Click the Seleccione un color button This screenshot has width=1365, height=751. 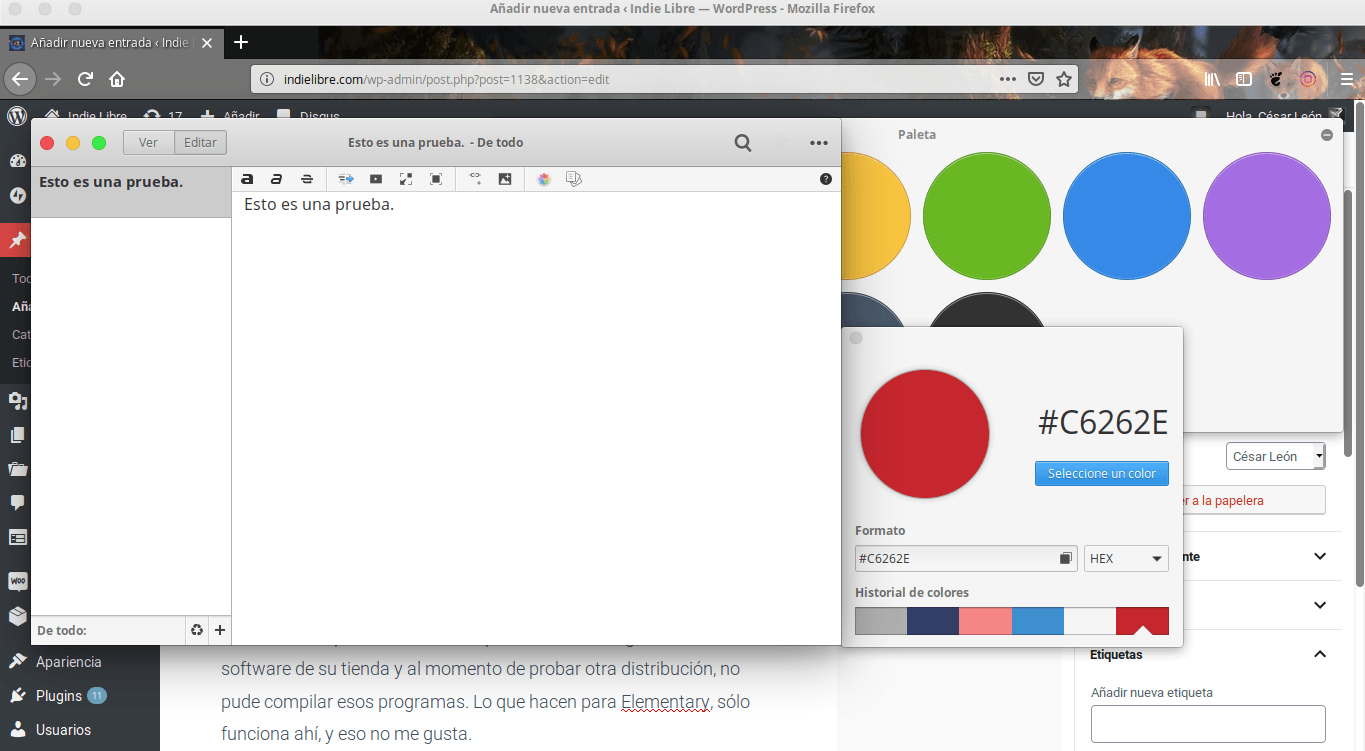[x=1101, y=473]
